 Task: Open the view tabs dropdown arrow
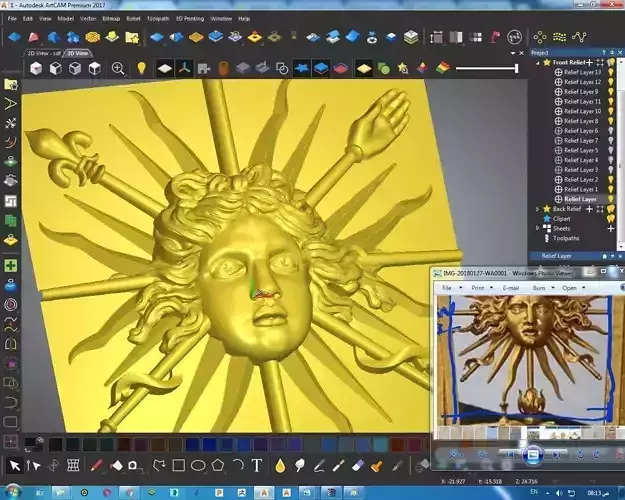(x=513, y=53)
